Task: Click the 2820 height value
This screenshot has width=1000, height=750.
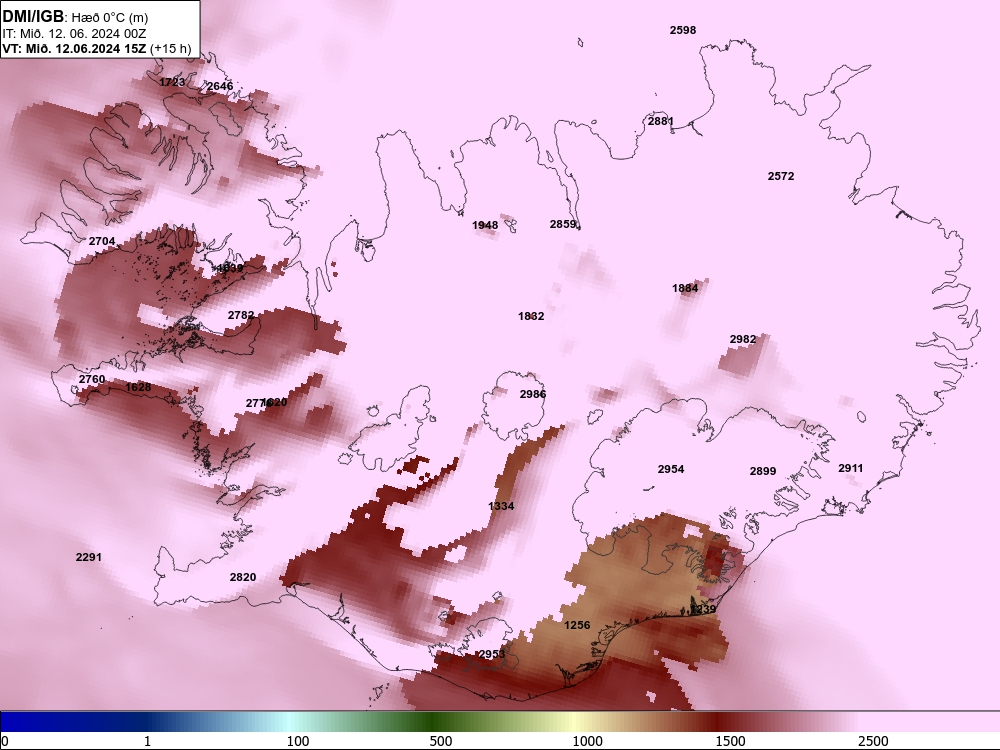Action: click(243, 577)
